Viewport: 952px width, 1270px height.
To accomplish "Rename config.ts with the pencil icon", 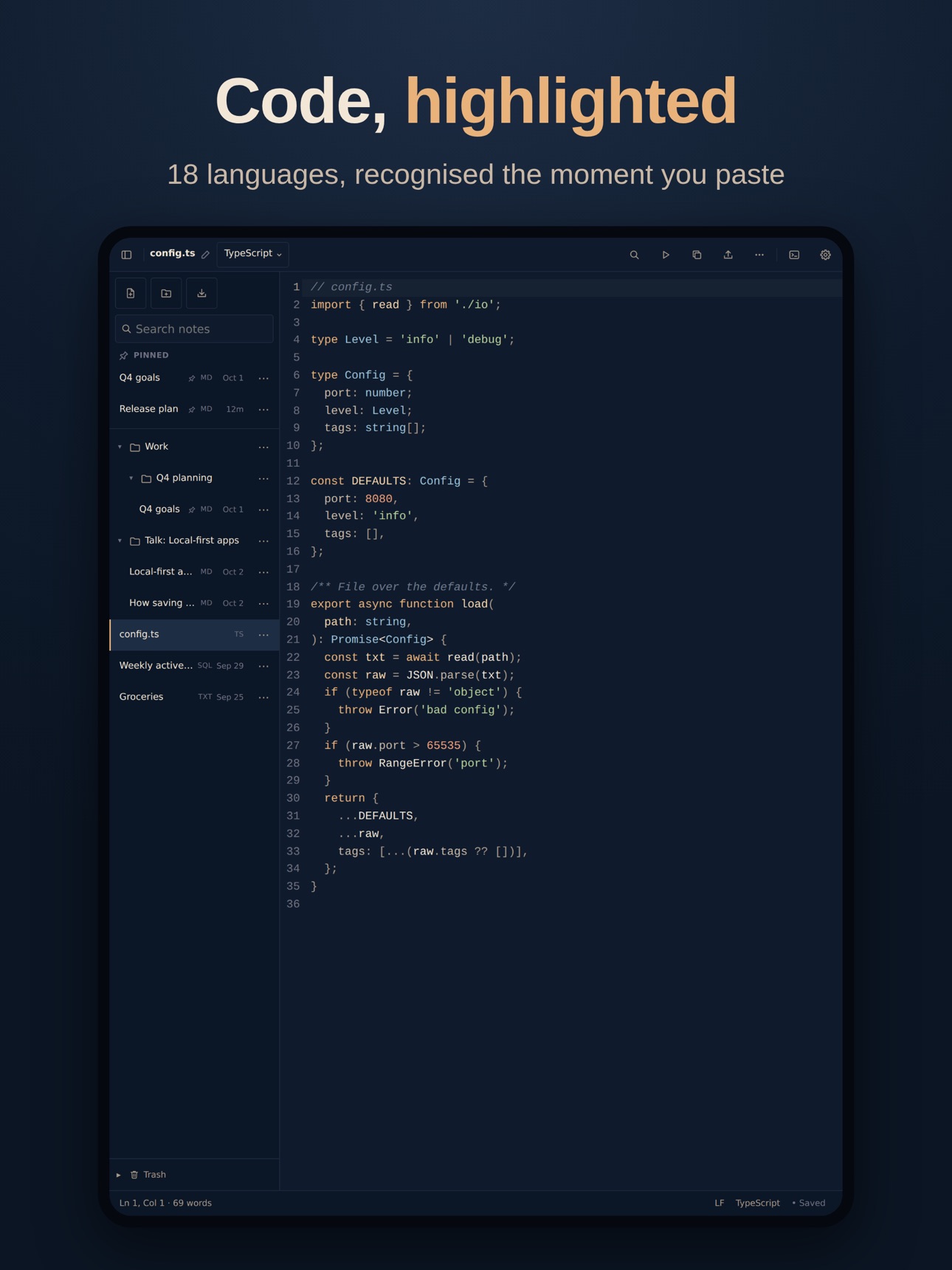I will [206, 255].
